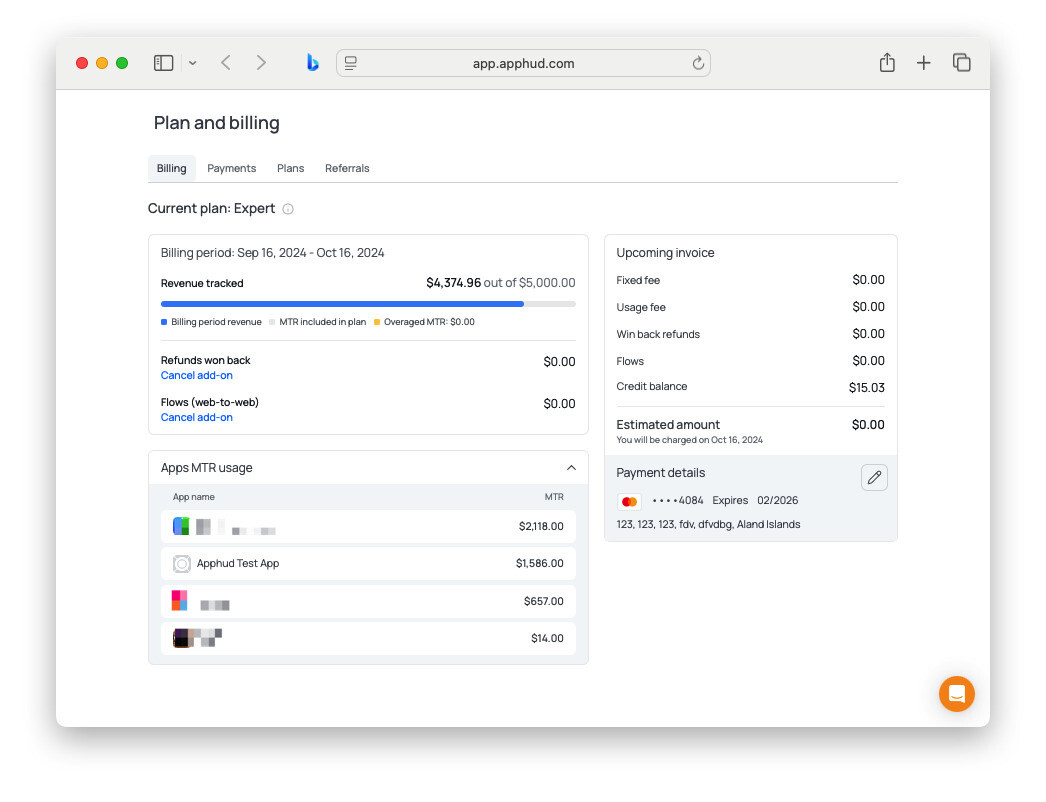Image resolution: width=1046 pixels, height=802 pixels.
Task: Switch to the Payments tab
Action: (231, 168)
